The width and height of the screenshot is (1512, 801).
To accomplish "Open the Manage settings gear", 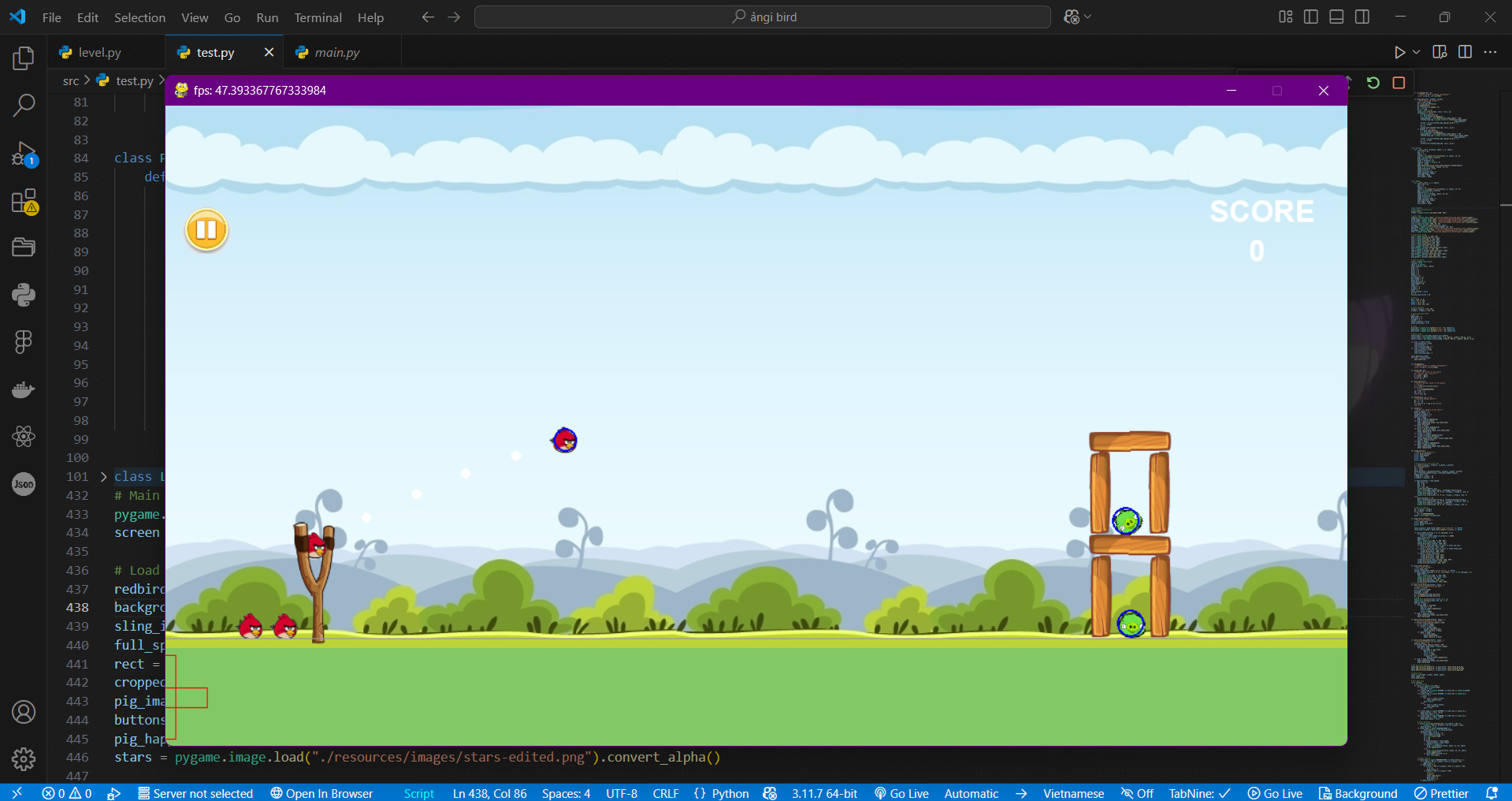I will pos(24,758).
